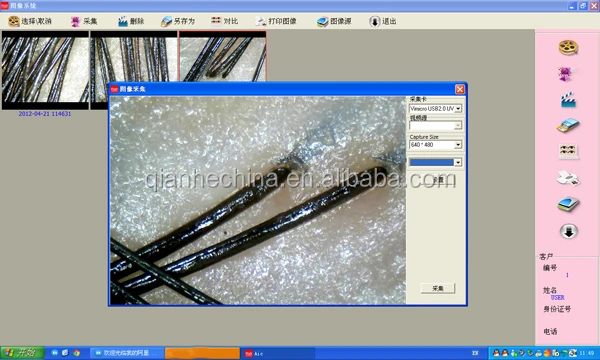Click the compare images icon in sidebar
The image size is (600, 360).
tap(568, 151)
